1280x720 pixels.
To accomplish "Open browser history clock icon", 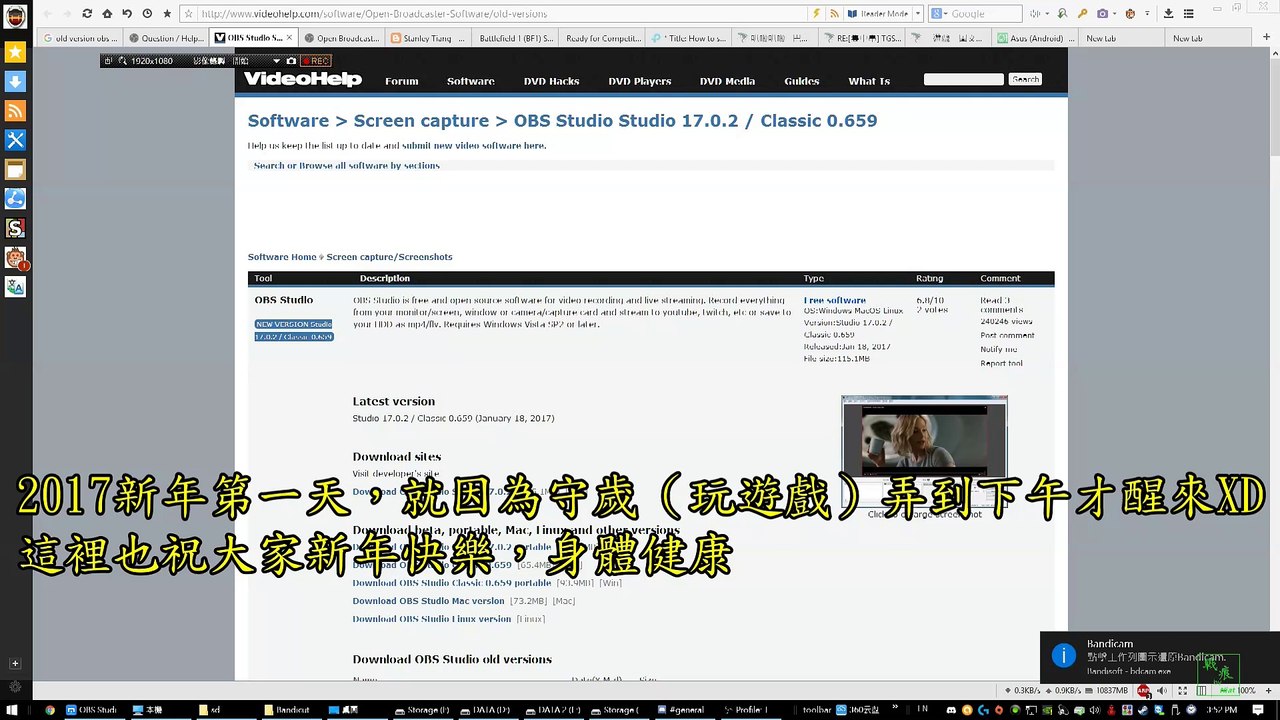I will 147,14.
